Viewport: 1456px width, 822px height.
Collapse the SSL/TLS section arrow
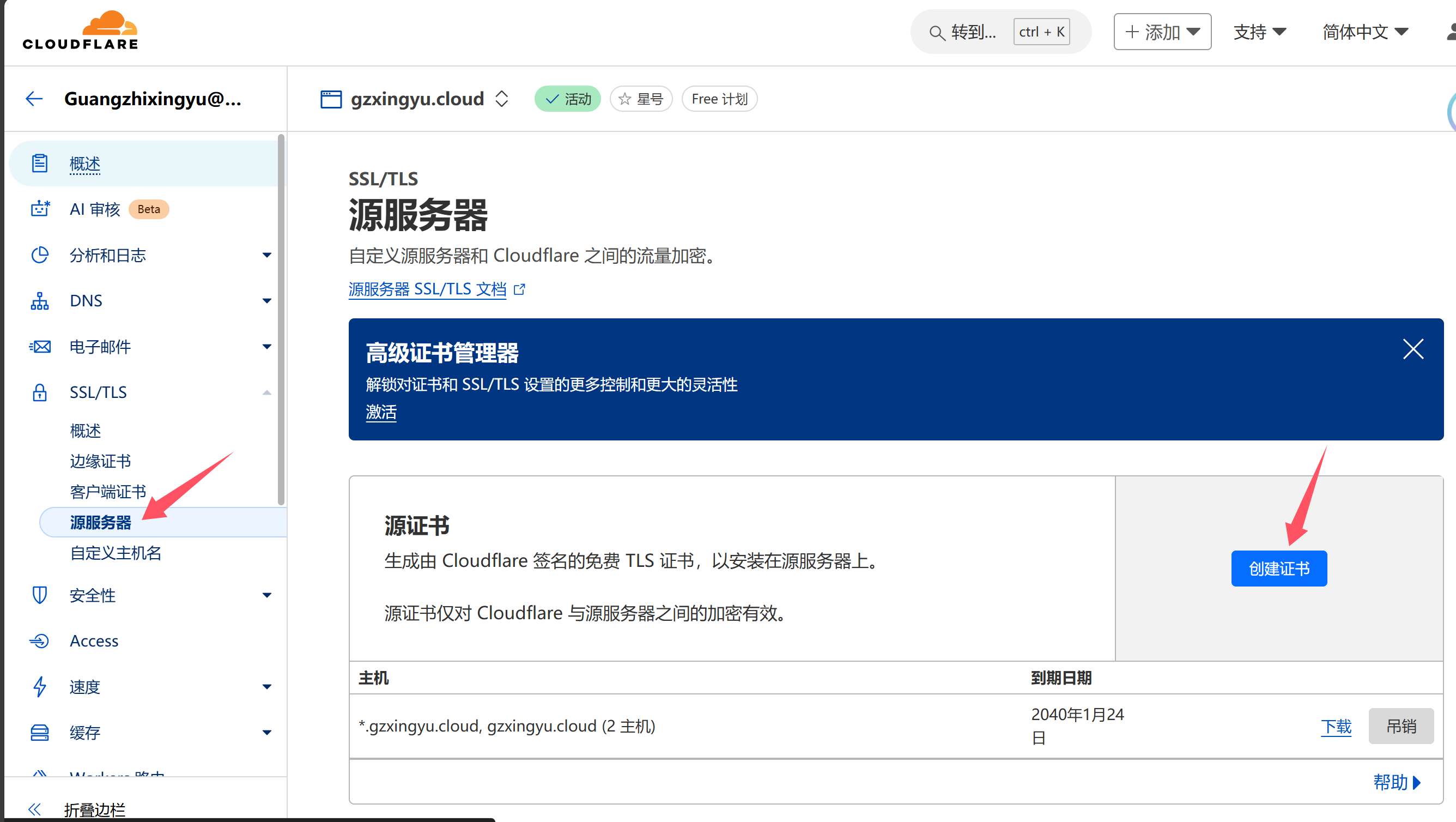(267, 392)
